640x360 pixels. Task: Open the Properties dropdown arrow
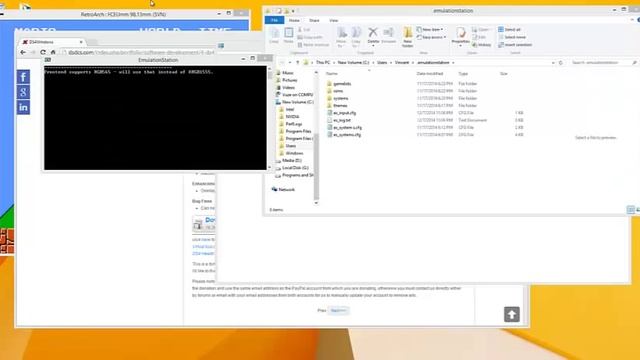click(x=461, y=45)
